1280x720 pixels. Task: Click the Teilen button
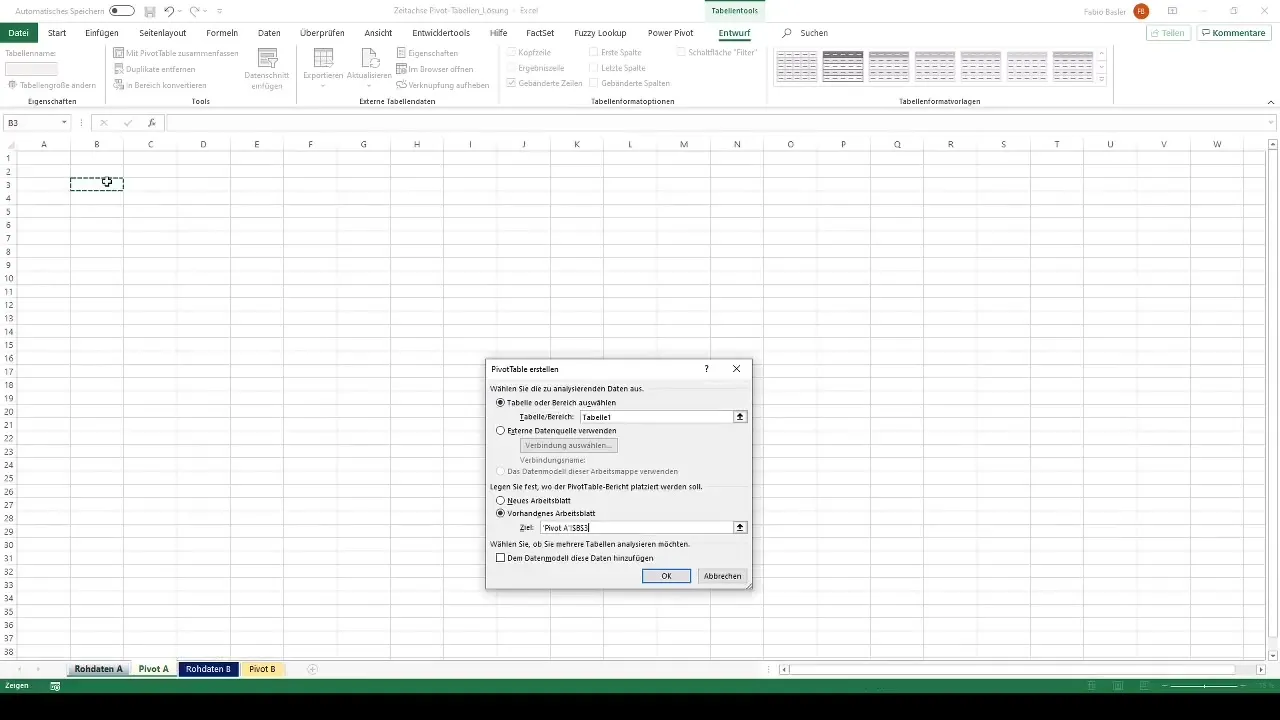point(1167,33)
